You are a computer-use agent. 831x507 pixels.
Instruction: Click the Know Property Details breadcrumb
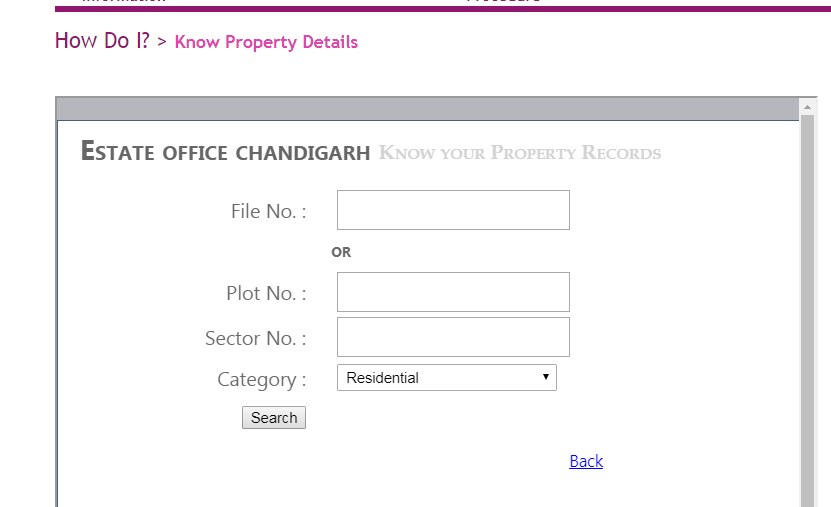[x=266, y=42]
